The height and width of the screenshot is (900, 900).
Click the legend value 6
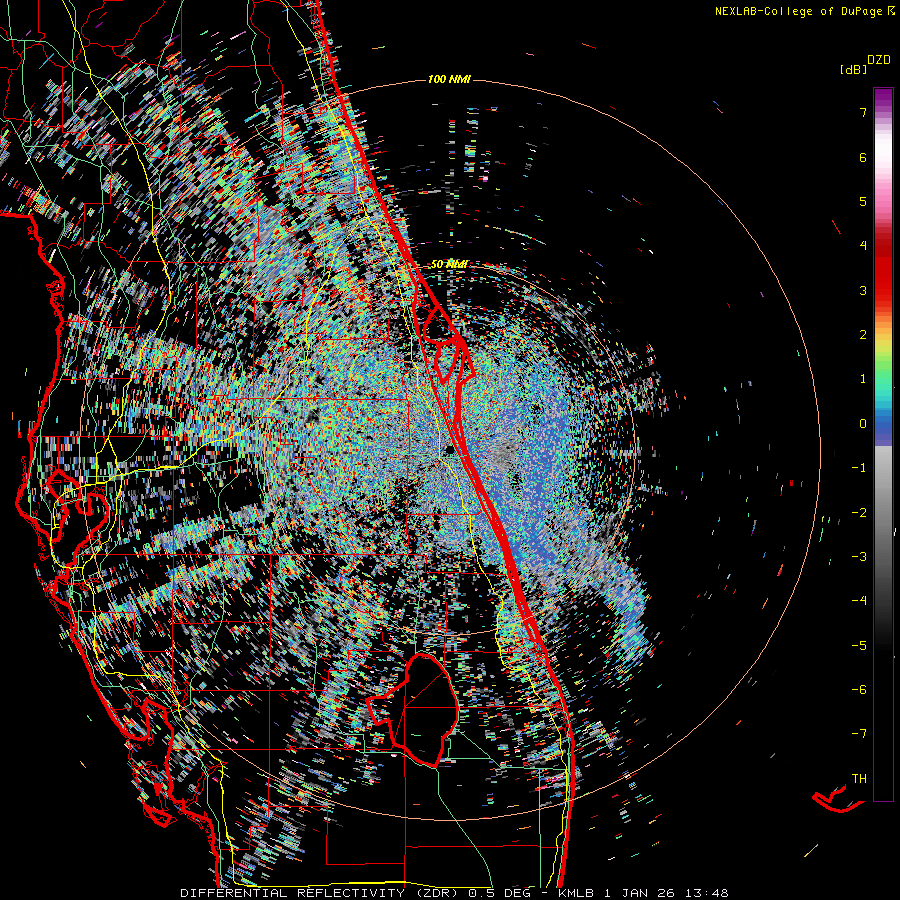tap(863, 157)
